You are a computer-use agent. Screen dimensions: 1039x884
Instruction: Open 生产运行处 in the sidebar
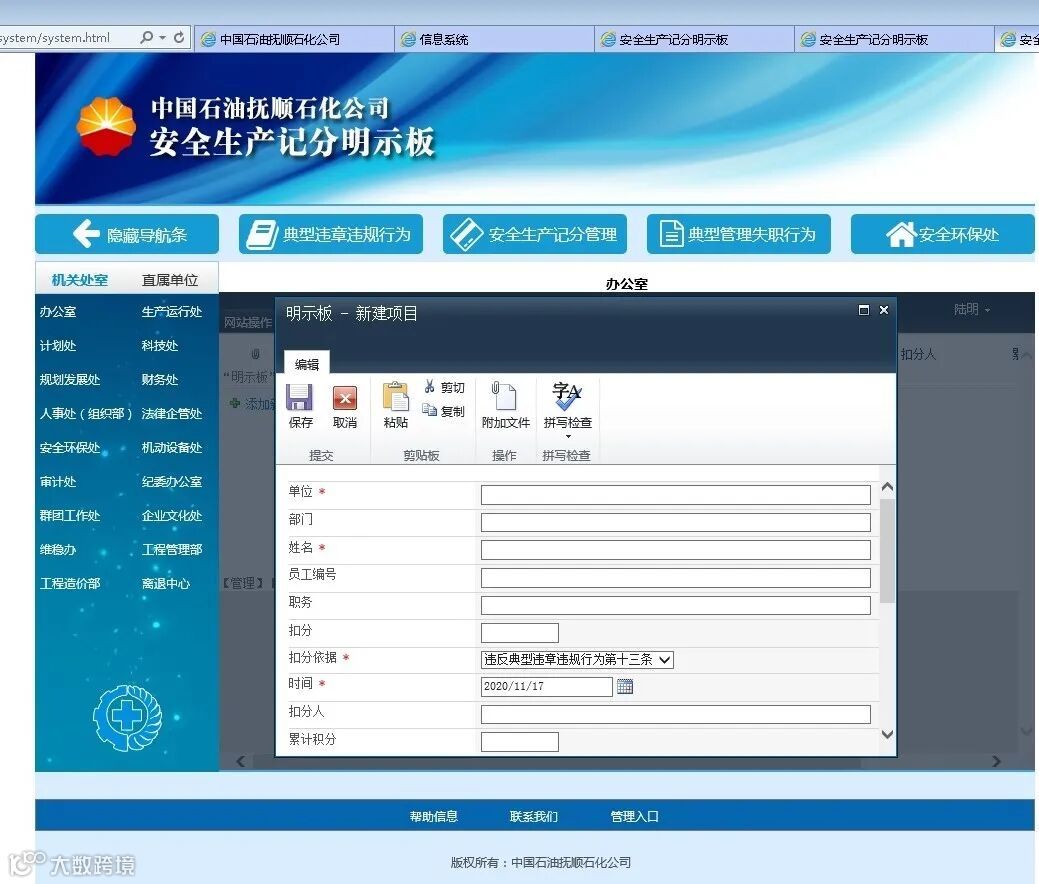click(172, 311)
